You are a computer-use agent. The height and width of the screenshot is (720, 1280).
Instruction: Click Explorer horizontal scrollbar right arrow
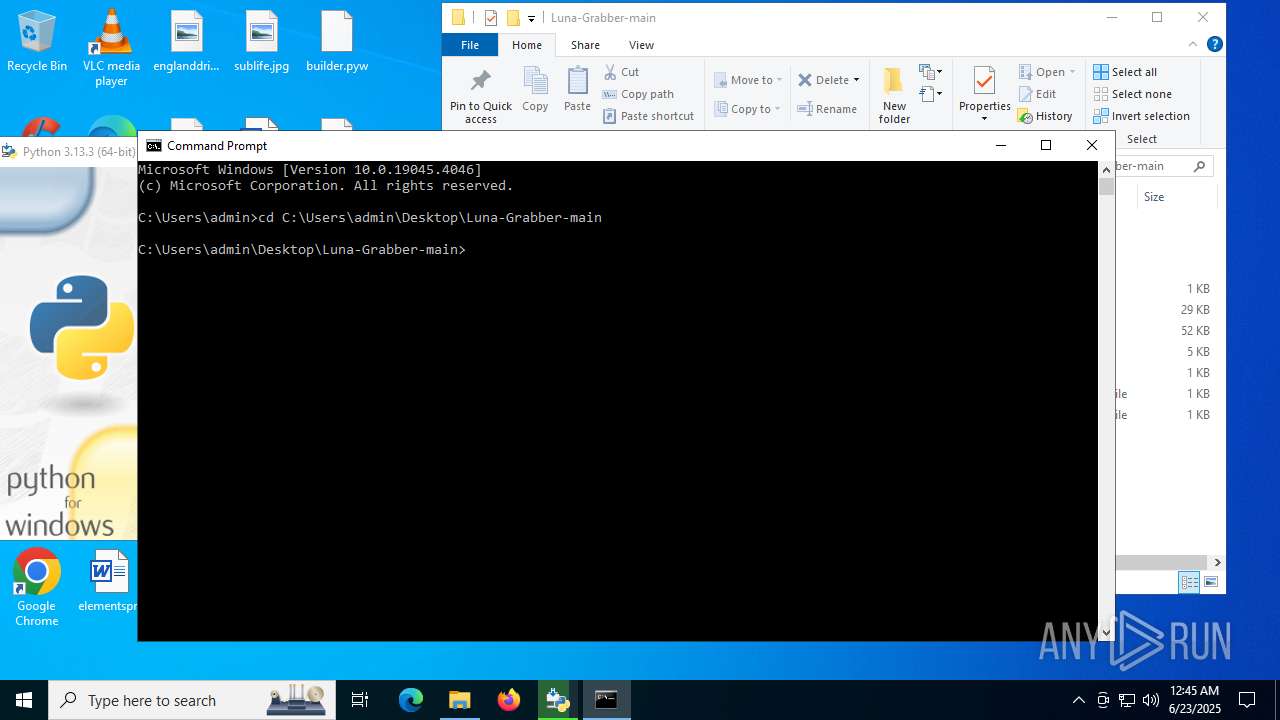click(x=1217, y=562)
